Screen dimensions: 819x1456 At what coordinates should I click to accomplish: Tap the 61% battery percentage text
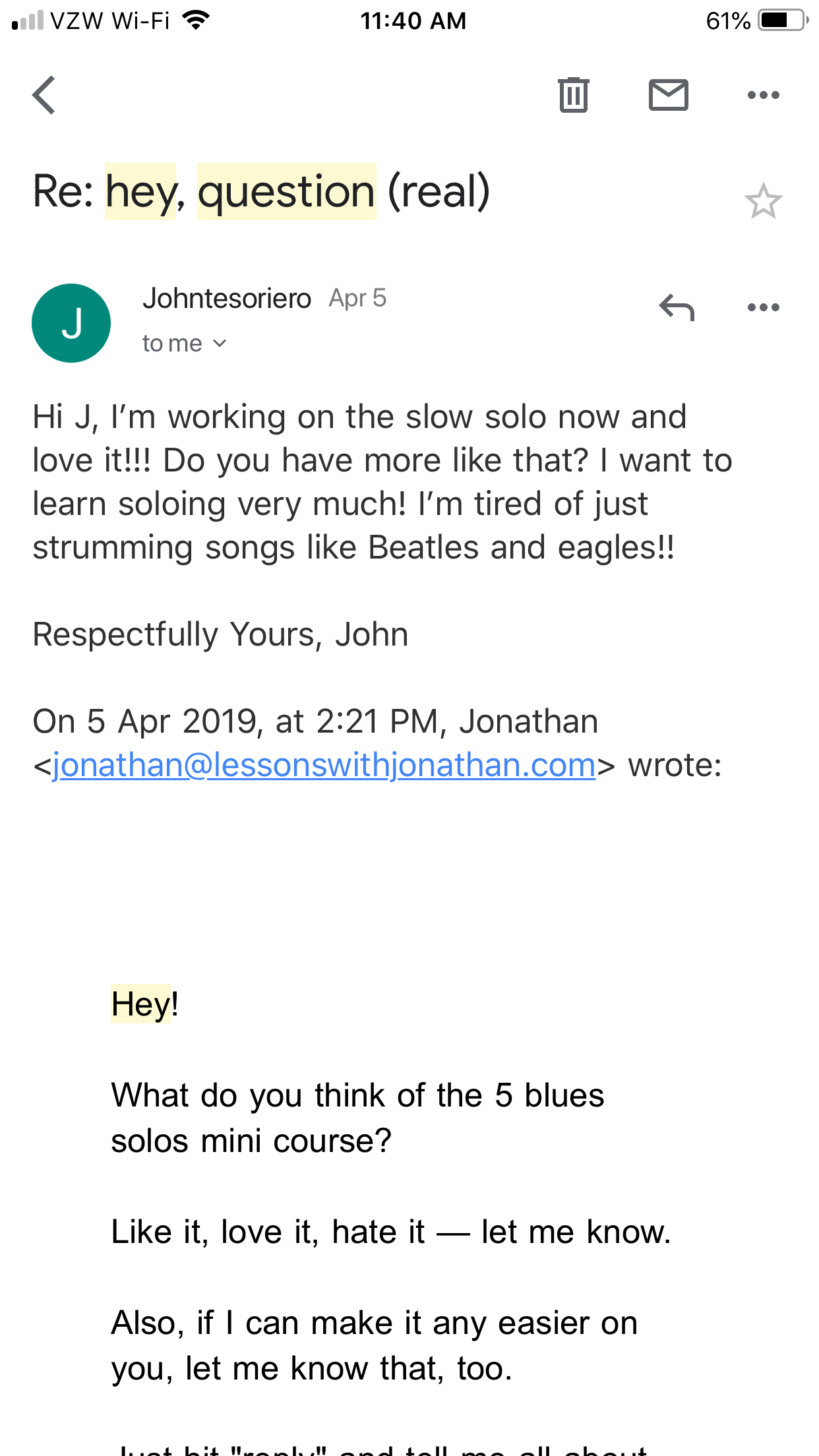pyautogui.click(x=727, y=20)
